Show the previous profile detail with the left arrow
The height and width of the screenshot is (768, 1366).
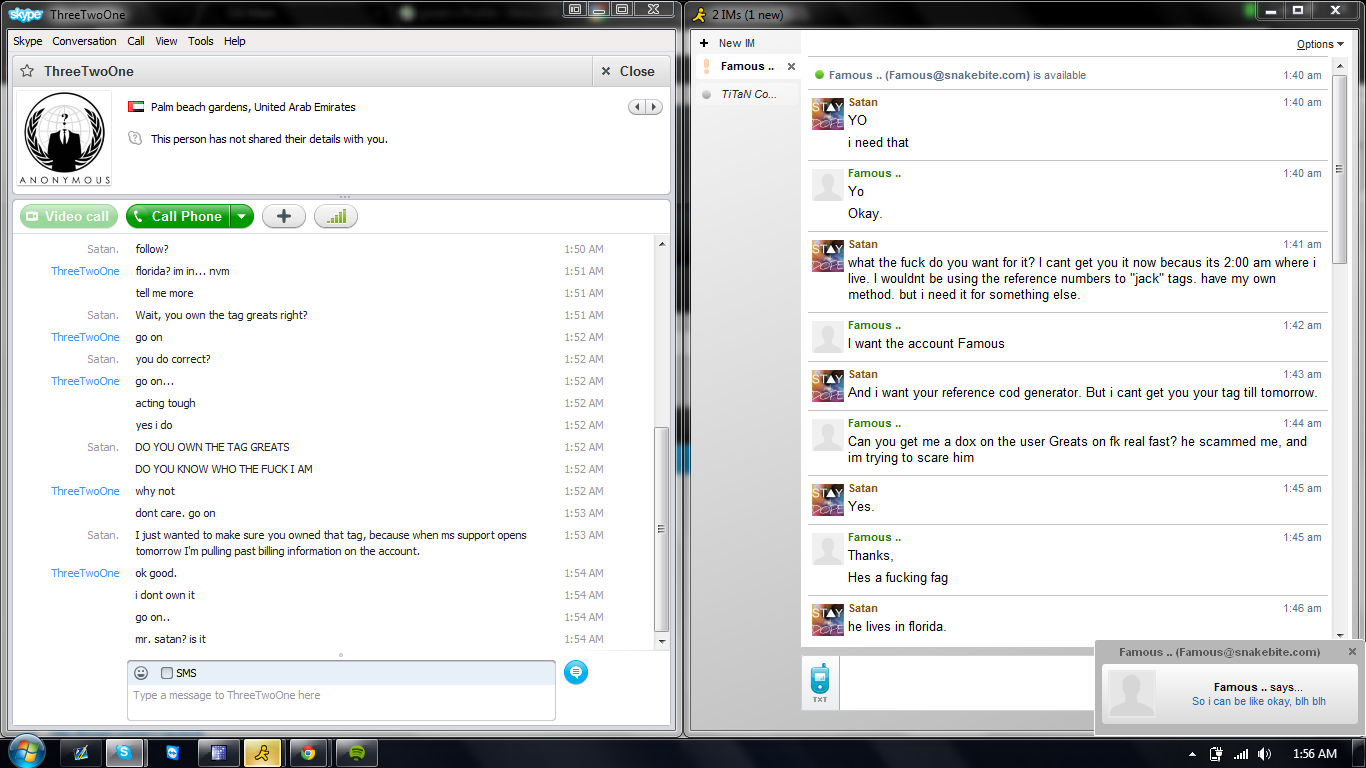tap(637, 107)
